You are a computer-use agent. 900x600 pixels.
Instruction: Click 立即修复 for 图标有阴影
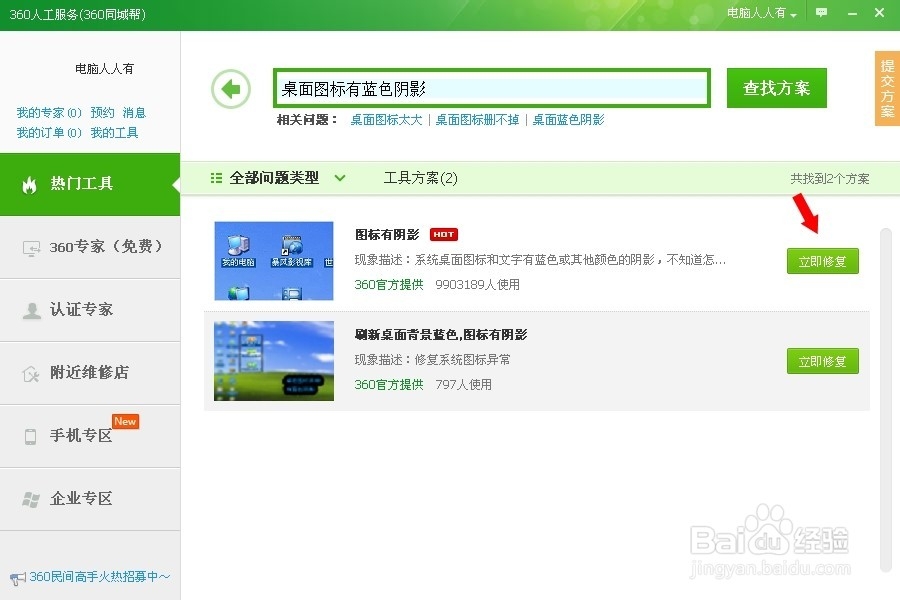click(823, 261)
